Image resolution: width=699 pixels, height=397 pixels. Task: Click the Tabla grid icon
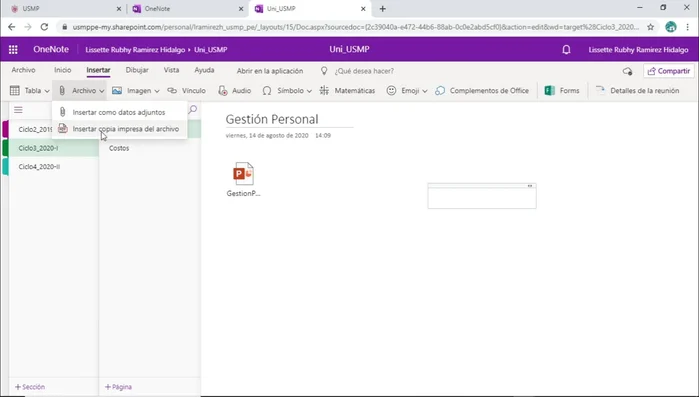click(15, 90)
